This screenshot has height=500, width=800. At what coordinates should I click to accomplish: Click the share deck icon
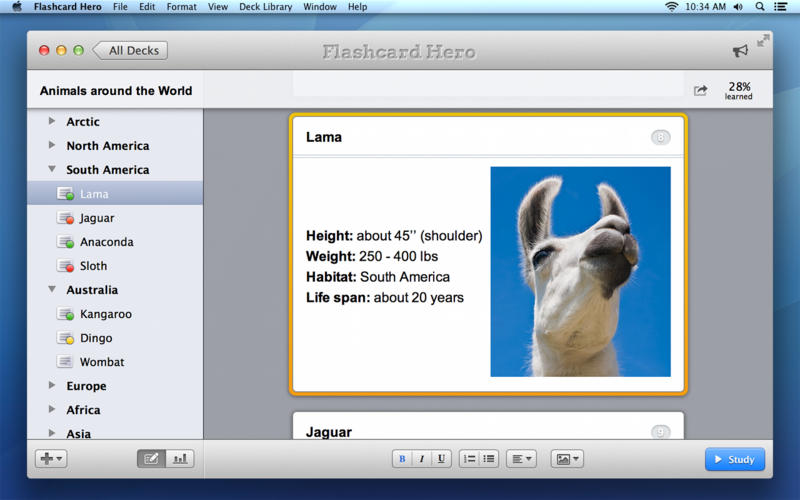click(x=701, y=90)
